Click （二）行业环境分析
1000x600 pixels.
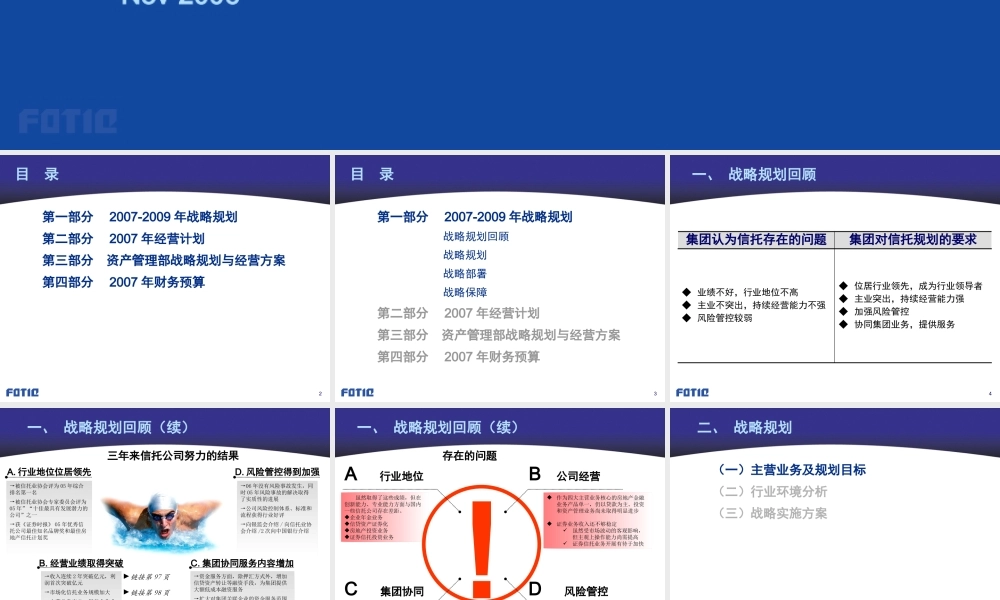click(772, 492)
